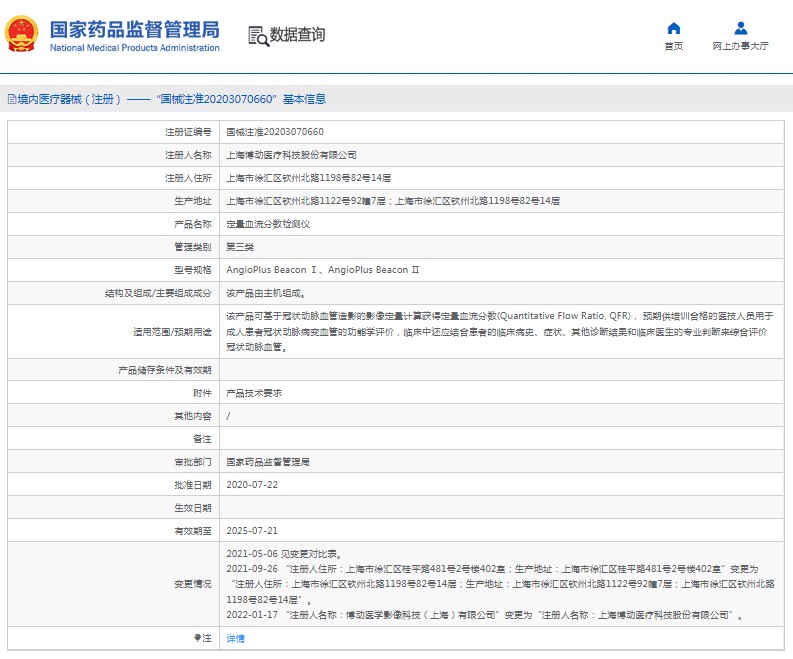793x659 pixels.
Task: Select approval department 国家药品监督管理局 value
Action: (x=268, y=462)
